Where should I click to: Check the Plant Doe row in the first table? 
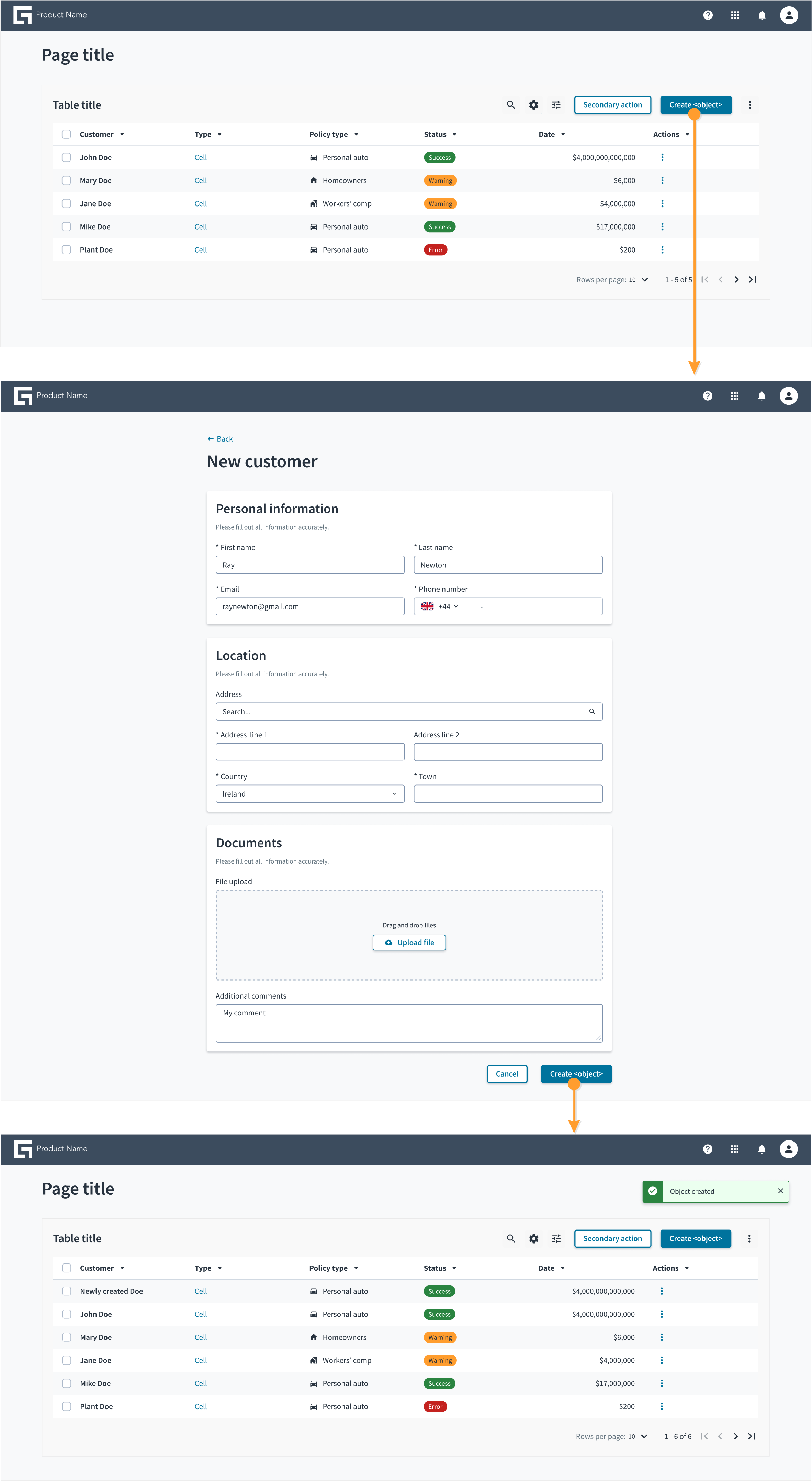(x=66, y=250)
